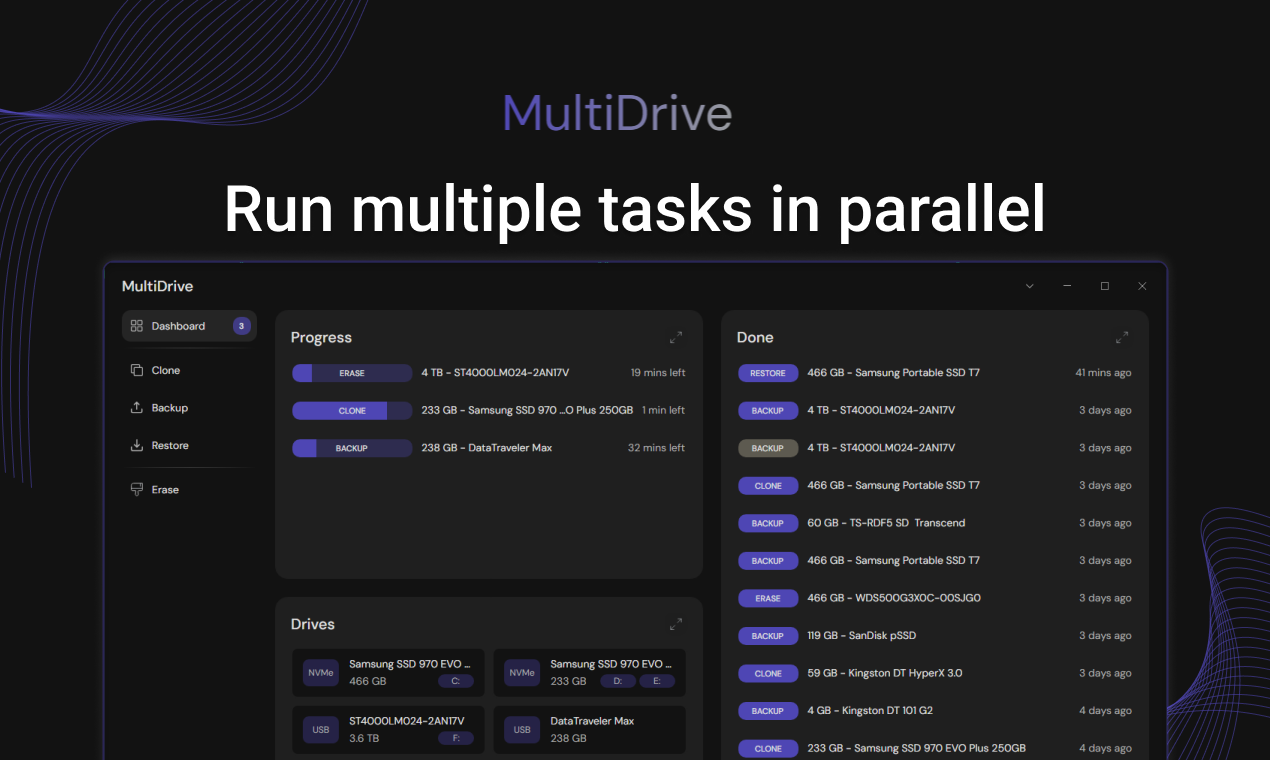The width and height of the screenshot is (1270, 760).
Task: Open the Erase tool in the sidebar
Action: pos(163,489)
